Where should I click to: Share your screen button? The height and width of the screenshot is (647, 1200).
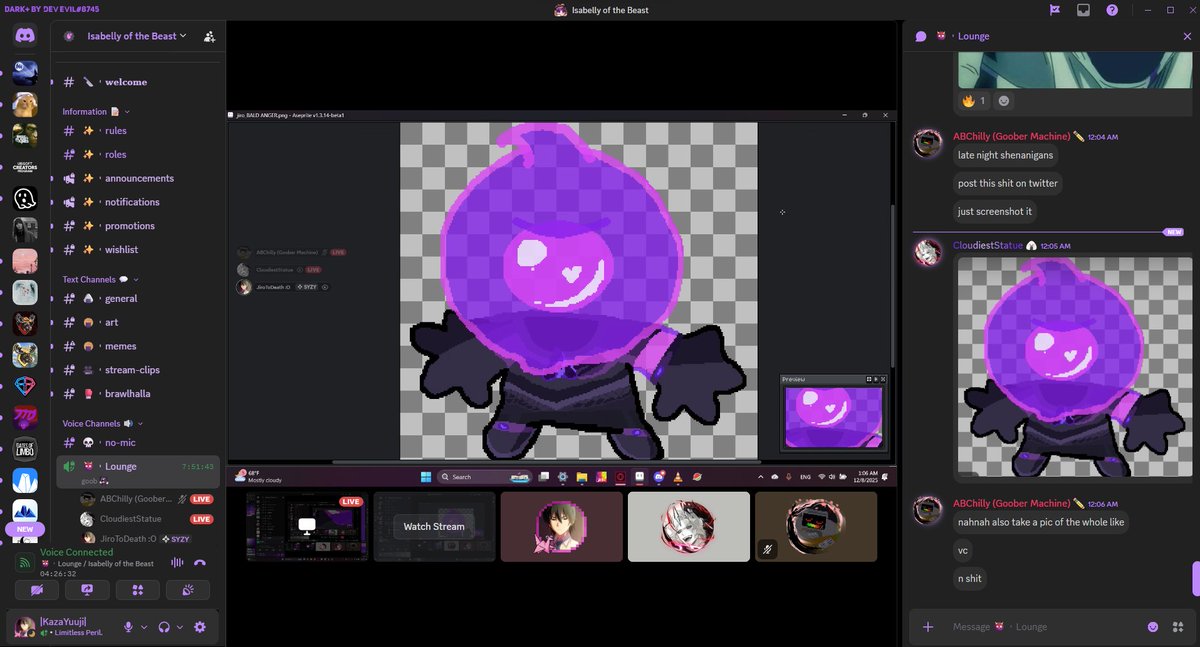click(87, 590)
